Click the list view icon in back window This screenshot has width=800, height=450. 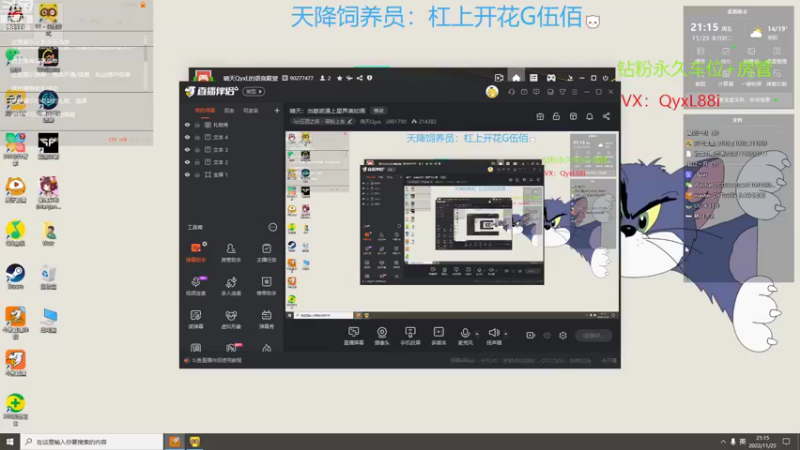pos(533,78)
